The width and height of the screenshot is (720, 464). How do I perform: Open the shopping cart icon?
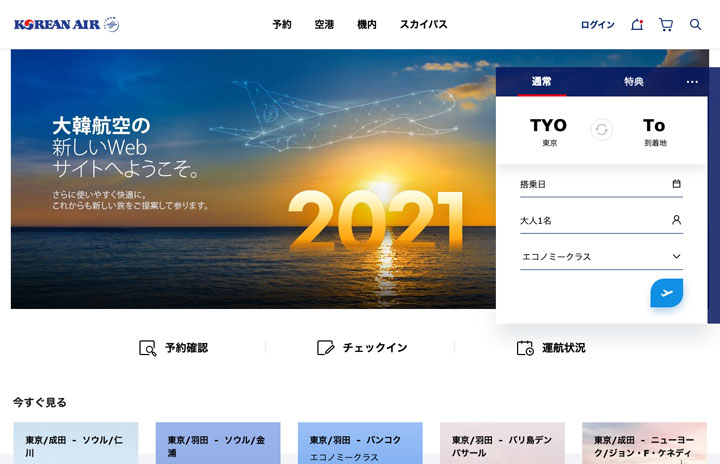pyautogui.click(x=666, y=24)
